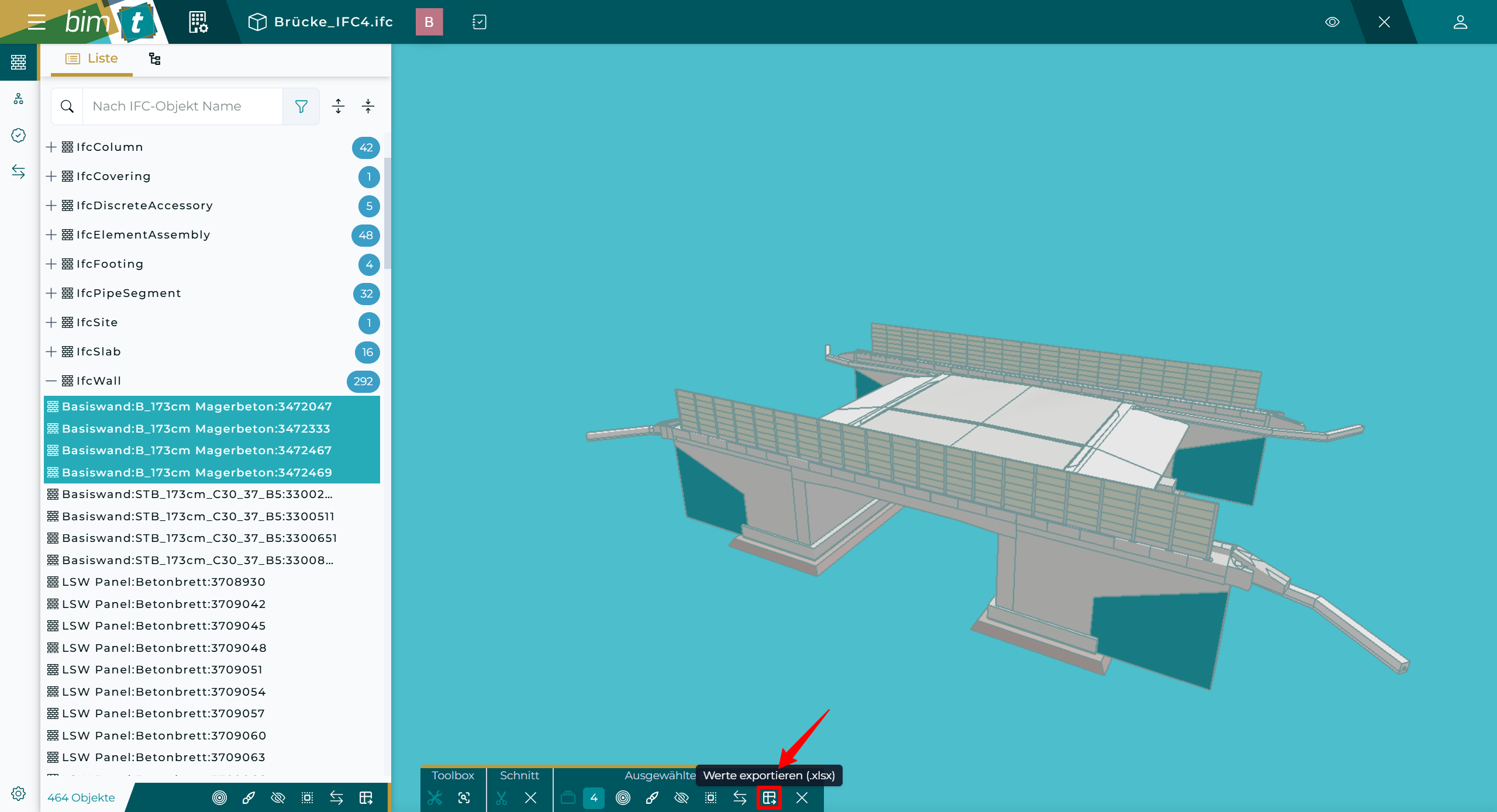Click the pink B badge swatch in the header

[x=429, y=22]
